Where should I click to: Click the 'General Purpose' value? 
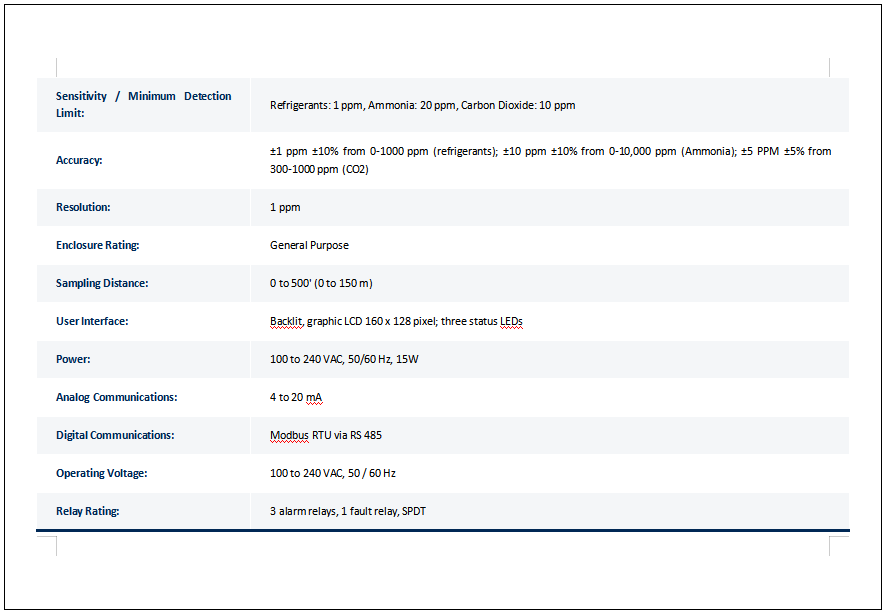coord(309,245)
